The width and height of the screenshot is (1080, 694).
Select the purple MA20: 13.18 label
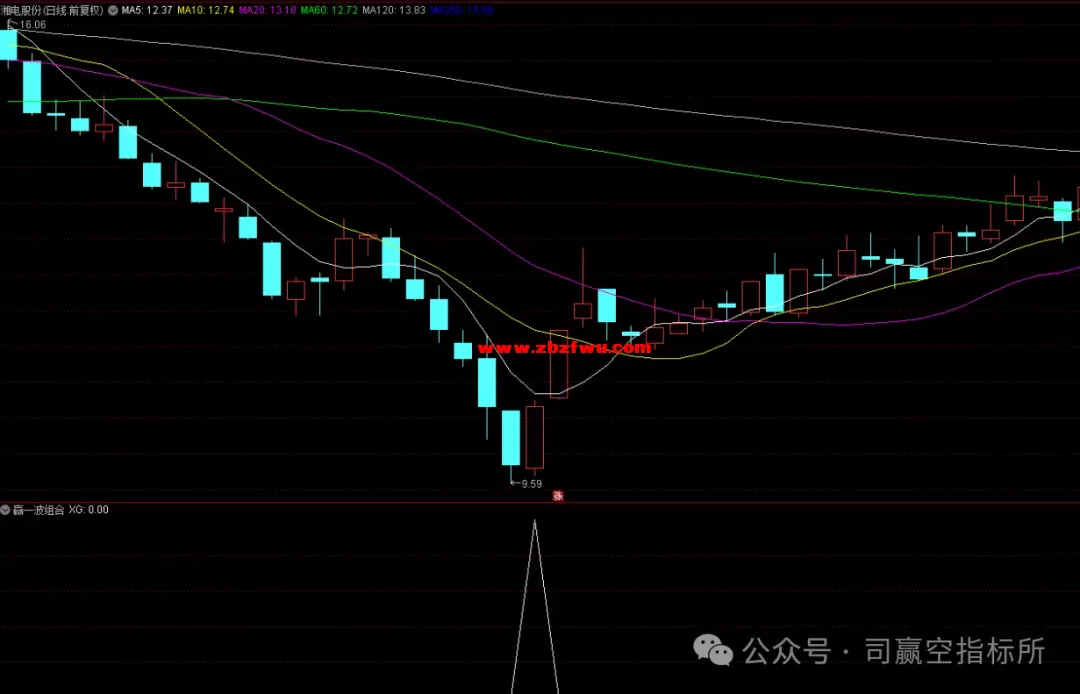[267, 10]
